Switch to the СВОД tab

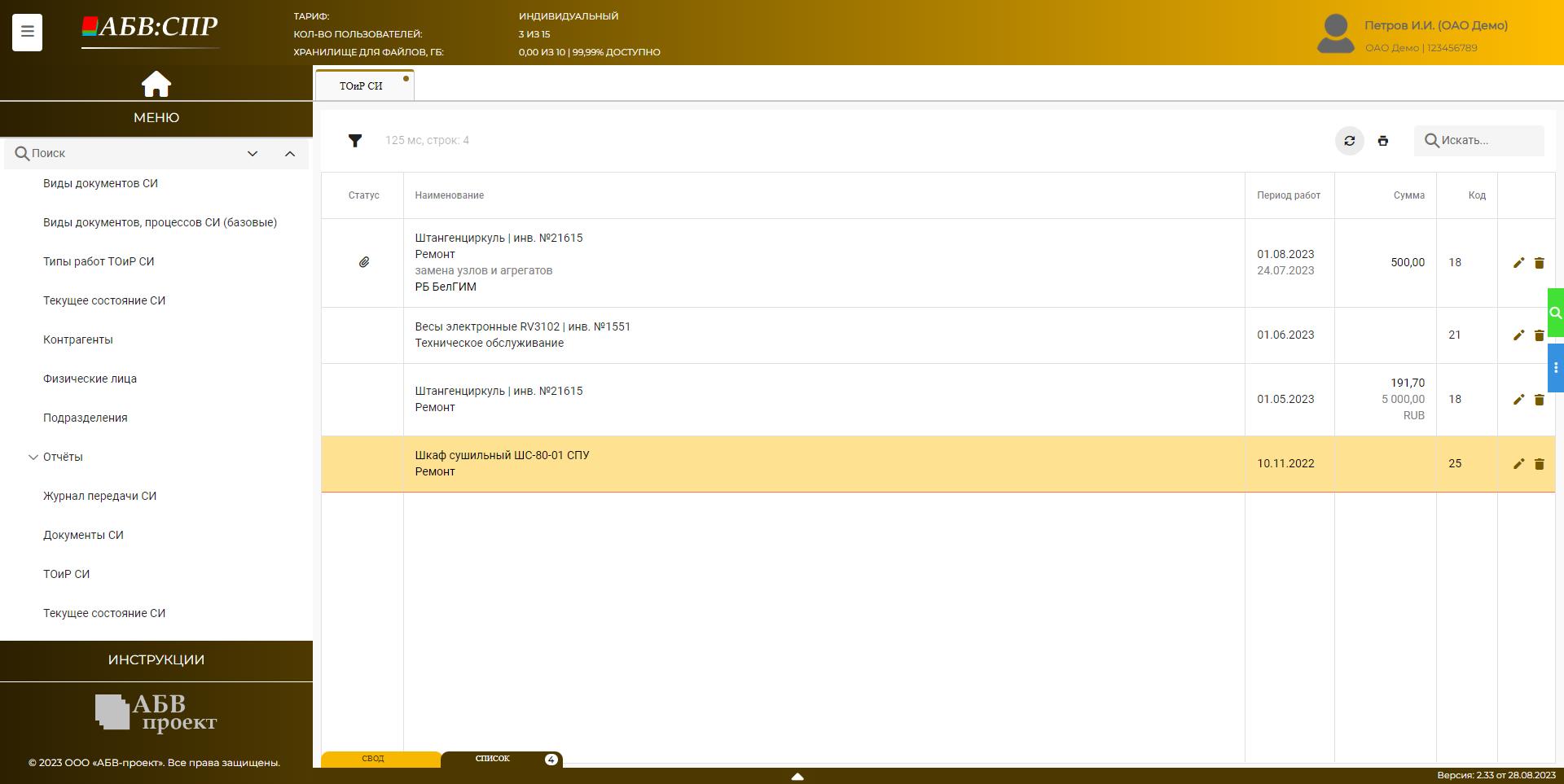(x=373, y=759)
